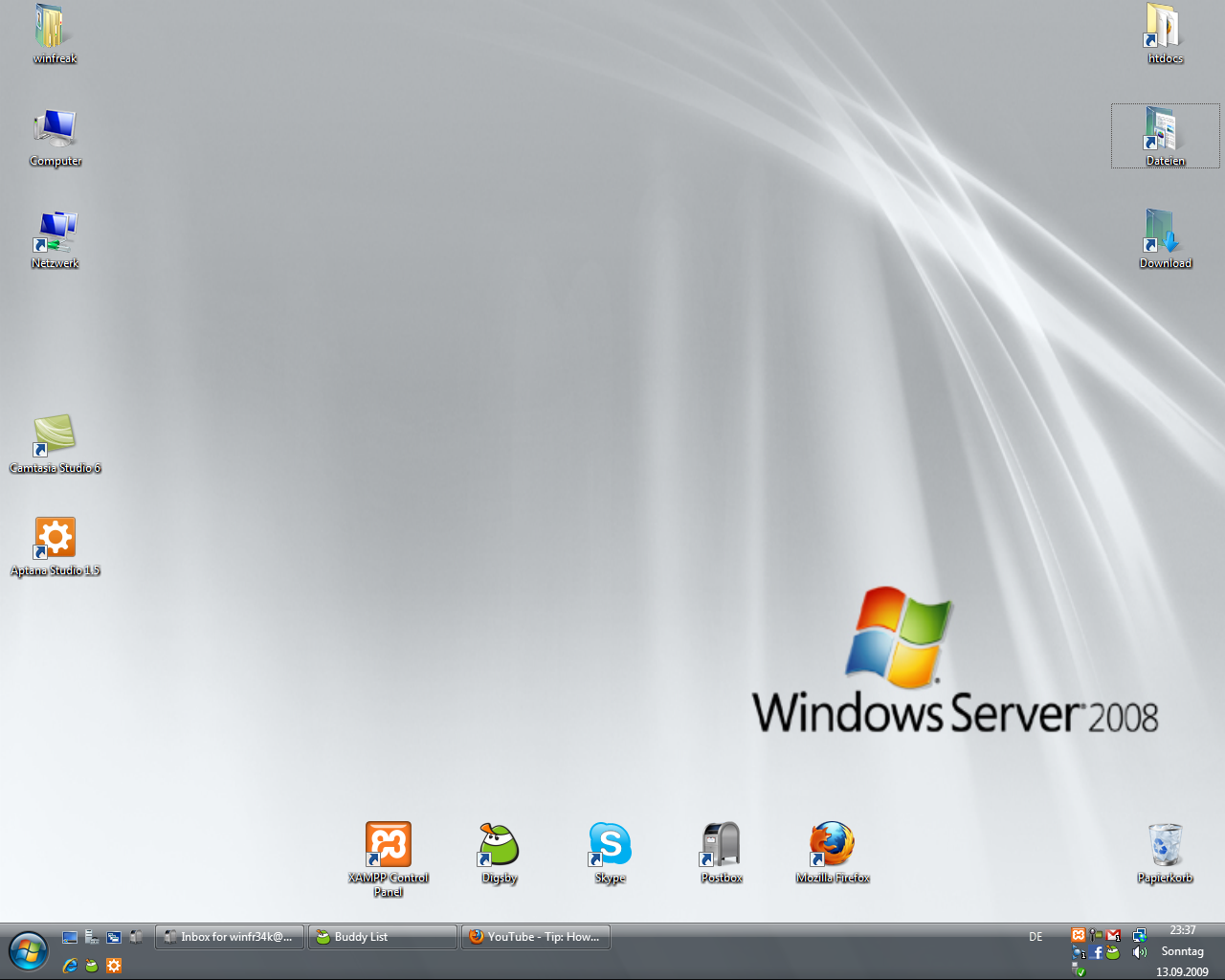Select the Aptana Studio 1.5 shortcut
The image size is (1225, 980).
point(55,539)
